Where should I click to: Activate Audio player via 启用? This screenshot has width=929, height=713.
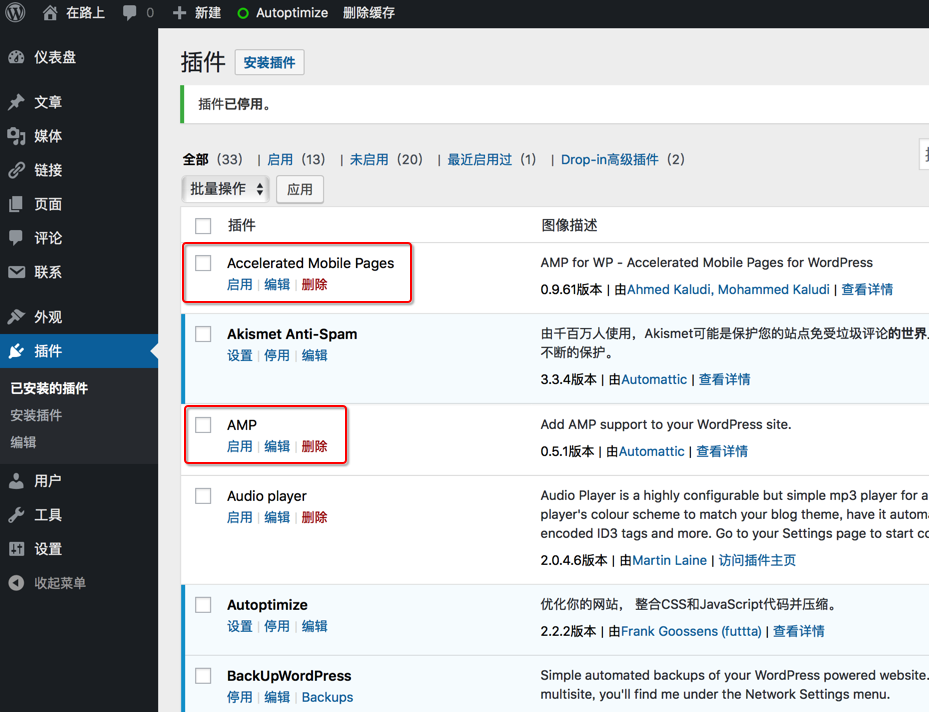point(240,517)
